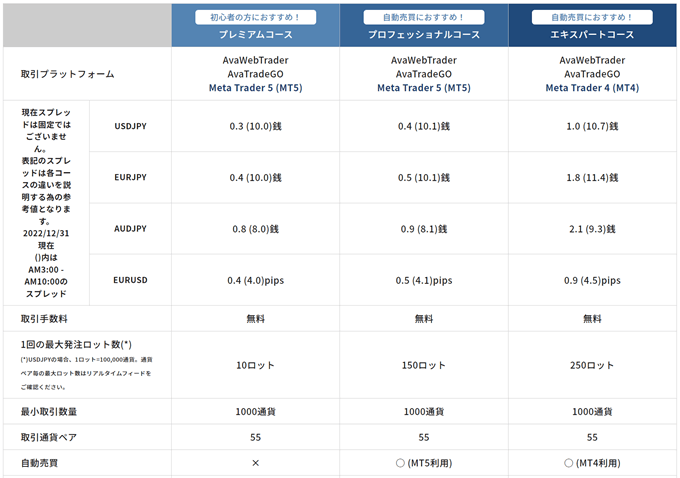The width and height of the screenshot is (680, 478).
Task: Select EURUSD spread 0.5 (4.1)pips
Action: [424, 280]
